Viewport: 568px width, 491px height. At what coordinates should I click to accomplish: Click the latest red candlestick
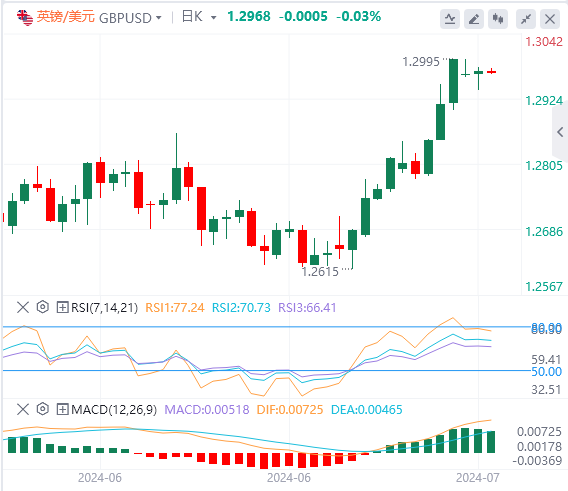point(491,71)
